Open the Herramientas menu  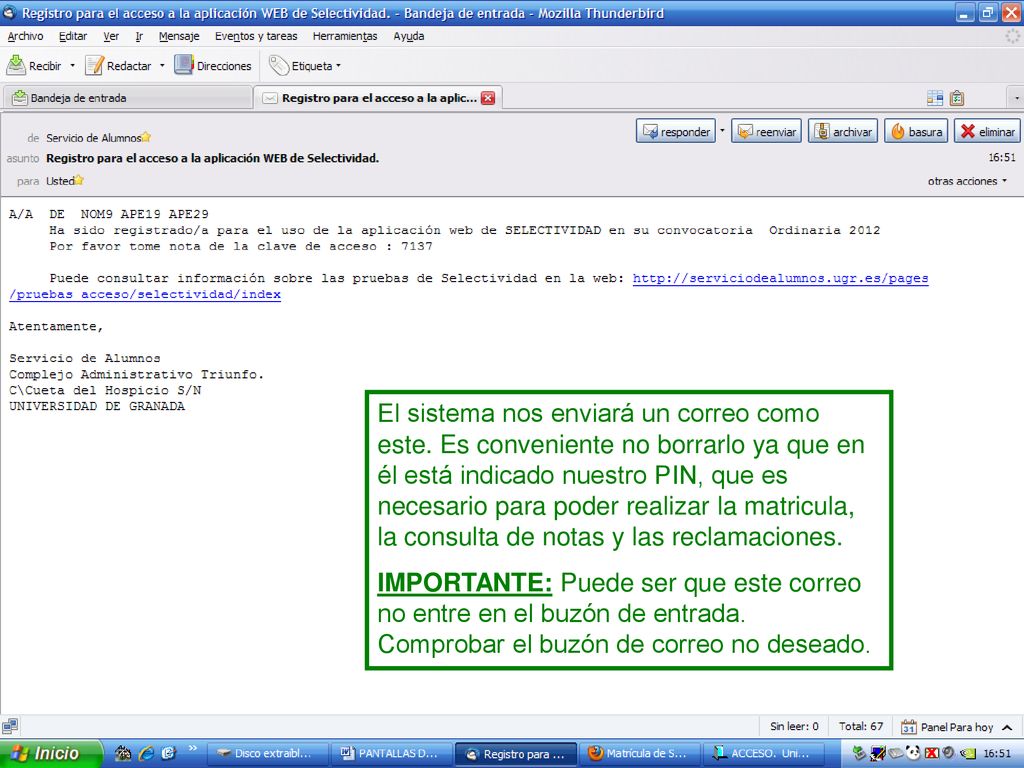click(x=345, y=37)
